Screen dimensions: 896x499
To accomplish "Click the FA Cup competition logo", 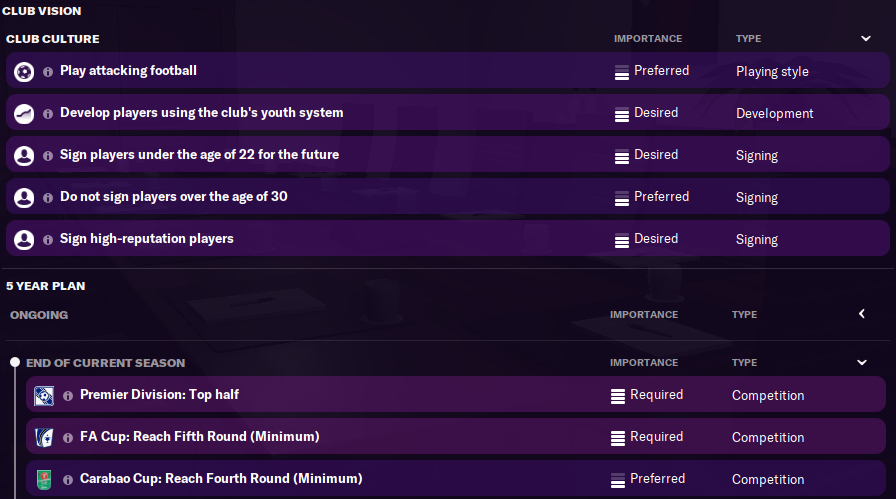I will pyautogui.click(x=44, y=437).
